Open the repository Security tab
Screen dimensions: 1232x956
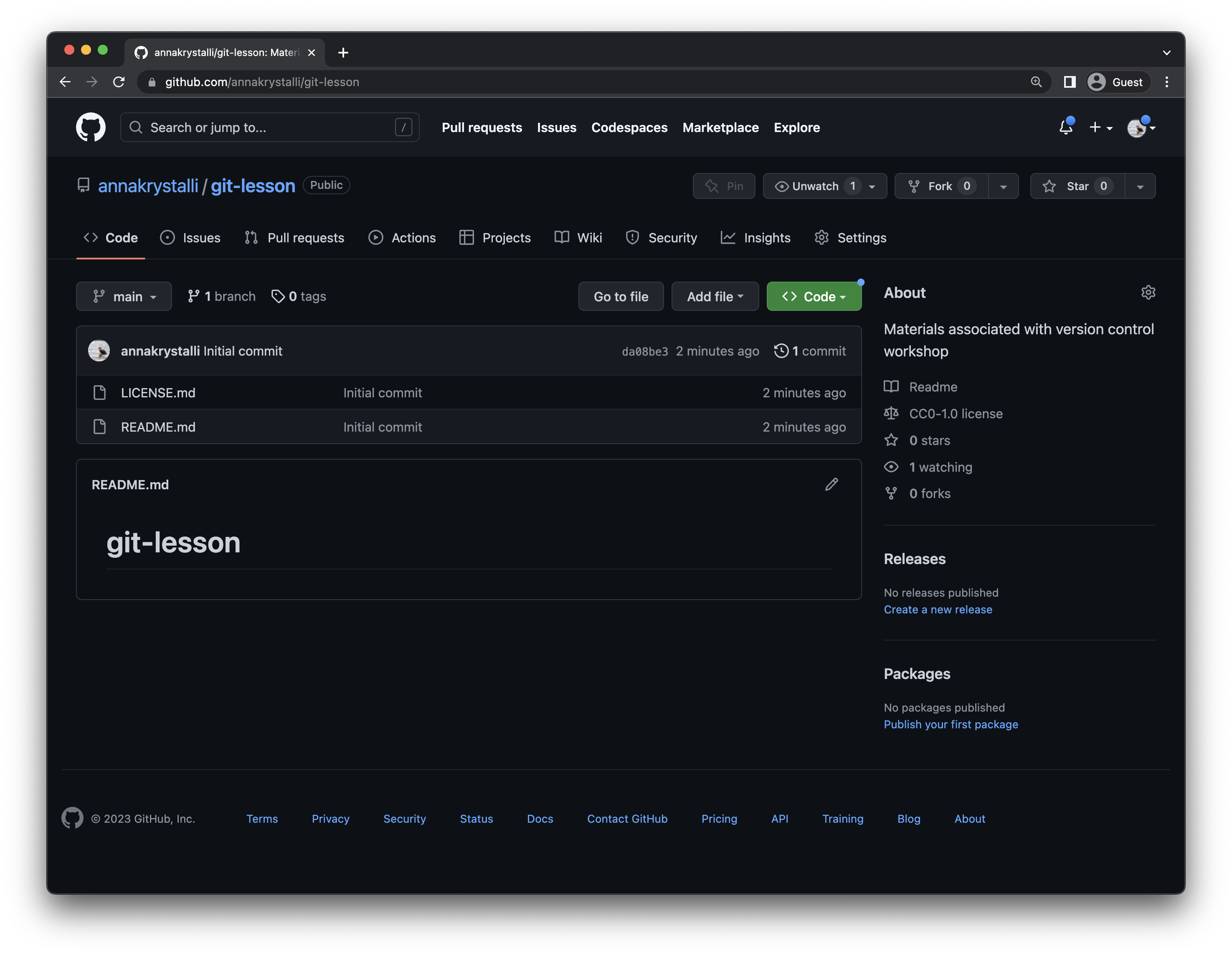pyautogui.click(x=661, y=238)
